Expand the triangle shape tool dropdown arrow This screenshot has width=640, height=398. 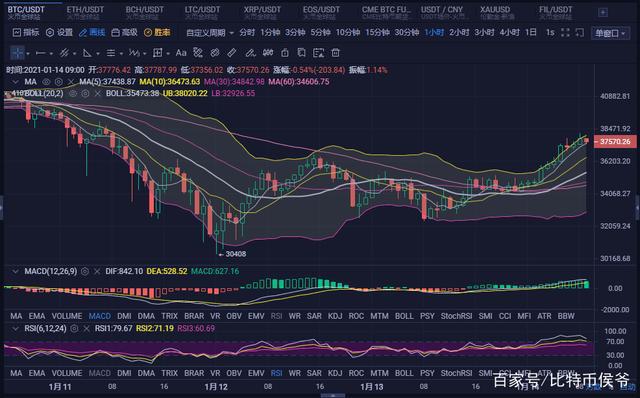point(98,53)
